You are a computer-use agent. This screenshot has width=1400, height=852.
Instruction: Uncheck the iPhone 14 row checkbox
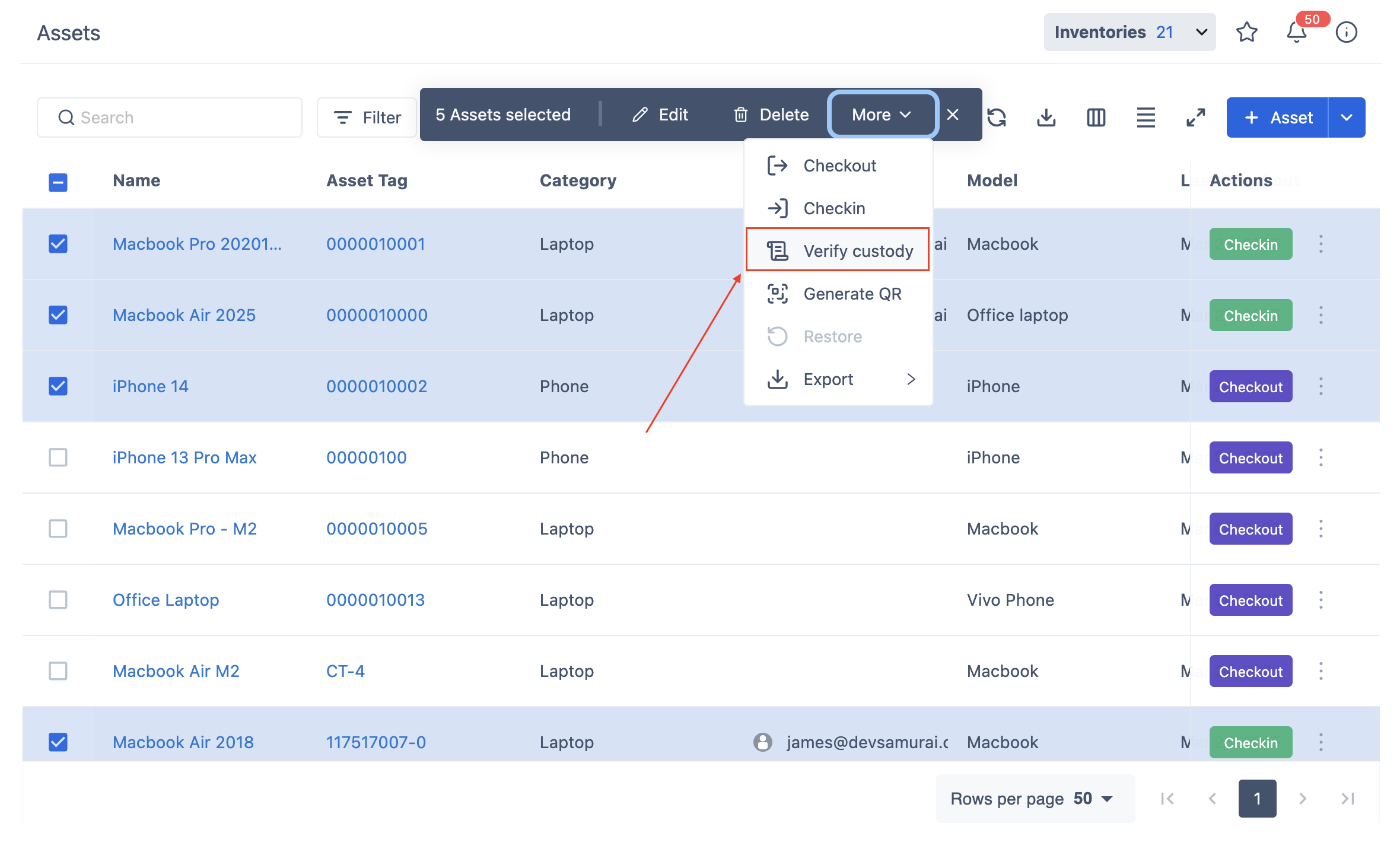tap(58, 386)
